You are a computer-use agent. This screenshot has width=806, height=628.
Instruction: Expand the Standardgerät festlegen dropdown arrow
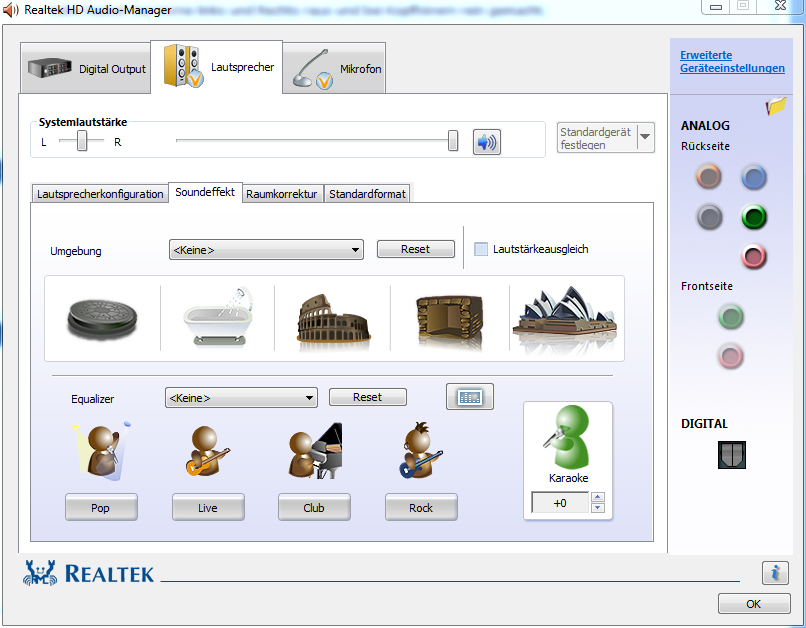[645, 137]
